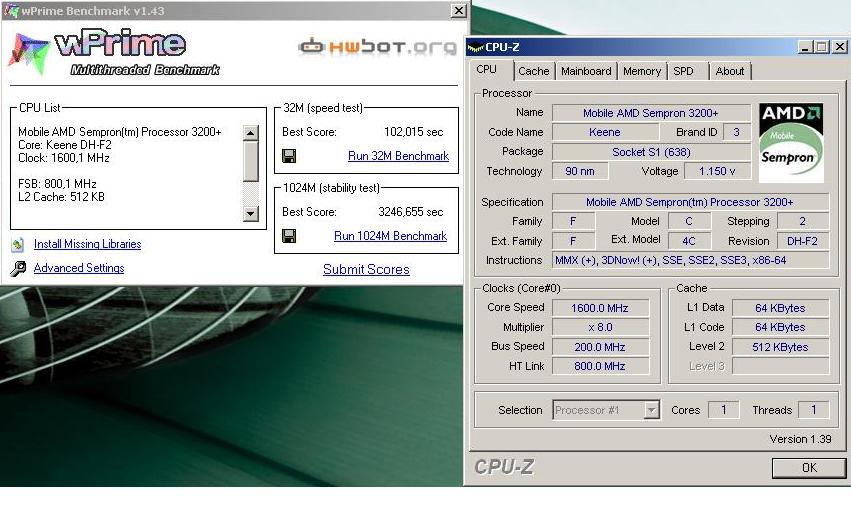The height and width of the screenshot is (512, 851).
Task: Select the CPU tab in CPU-Z
Action: 490,69
